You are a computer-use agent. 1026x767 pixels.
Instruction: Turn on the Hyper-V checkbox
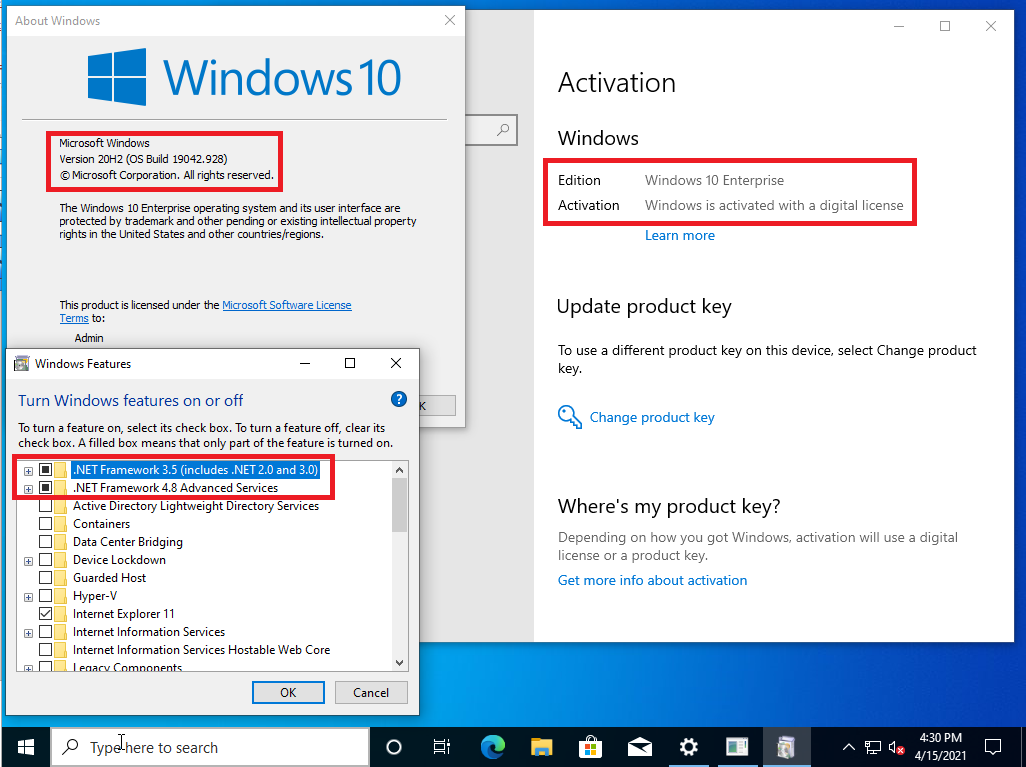tap(45, 596)
